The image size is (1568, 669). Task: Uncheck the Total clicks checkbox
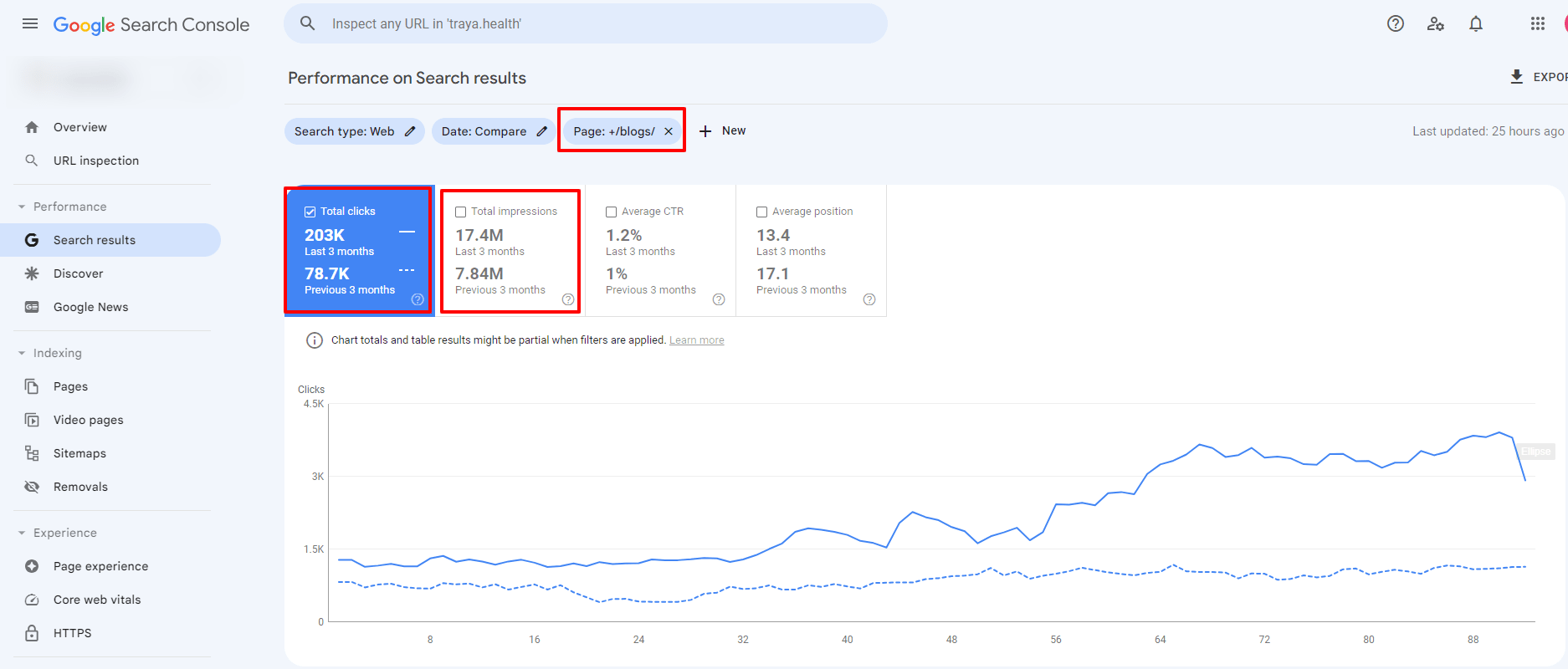pyautogui.click(x=310, y=212)
